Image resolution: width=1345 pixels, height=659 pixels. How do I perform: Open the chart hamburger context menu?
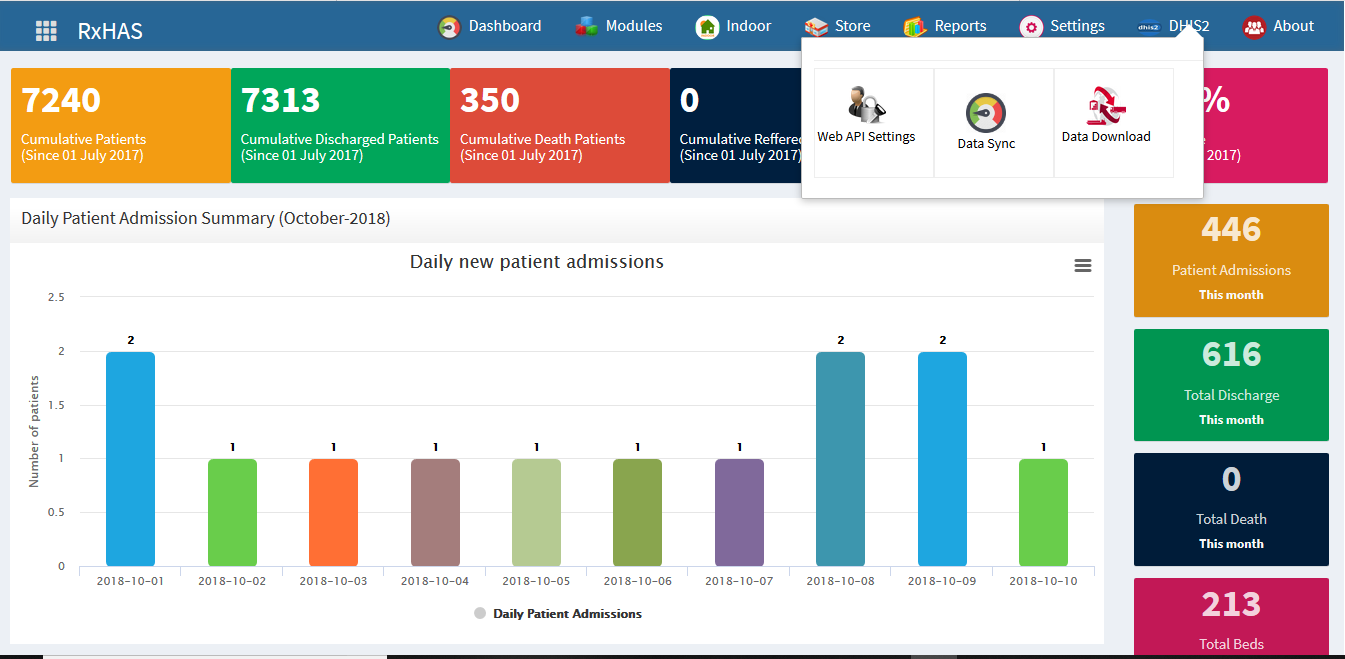[1082, 265]
